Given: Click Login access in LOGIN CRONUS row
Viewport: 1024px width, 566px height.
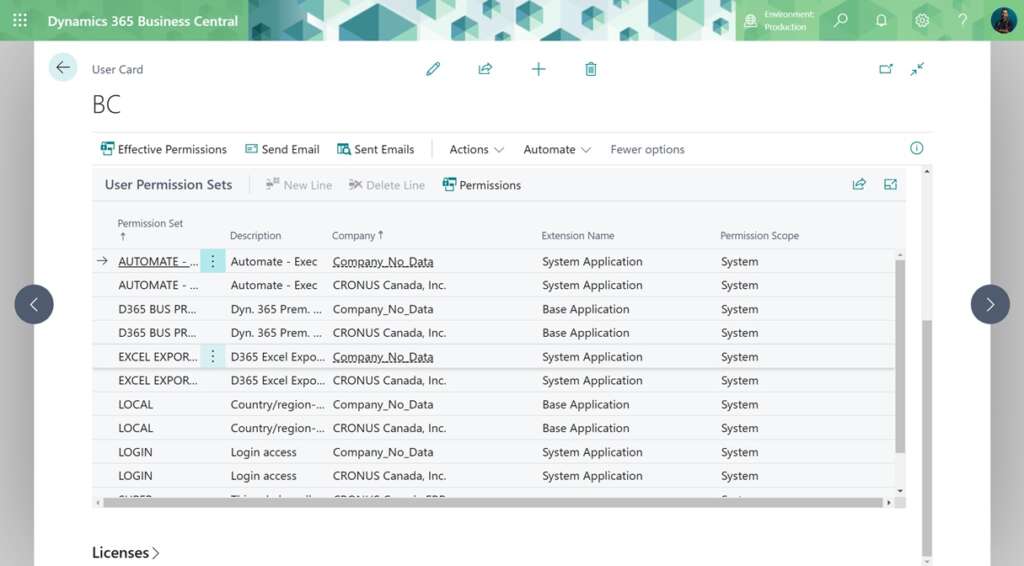Looking at the screenshot, I should point(263,476).
